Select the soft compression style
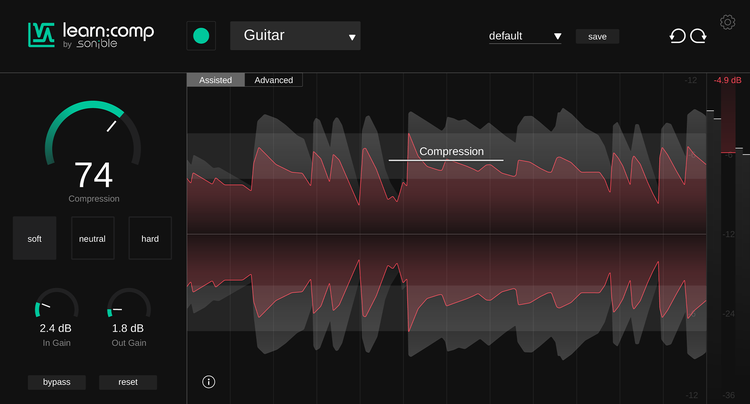Screen dimensions: 750x404 click(35, 239)
